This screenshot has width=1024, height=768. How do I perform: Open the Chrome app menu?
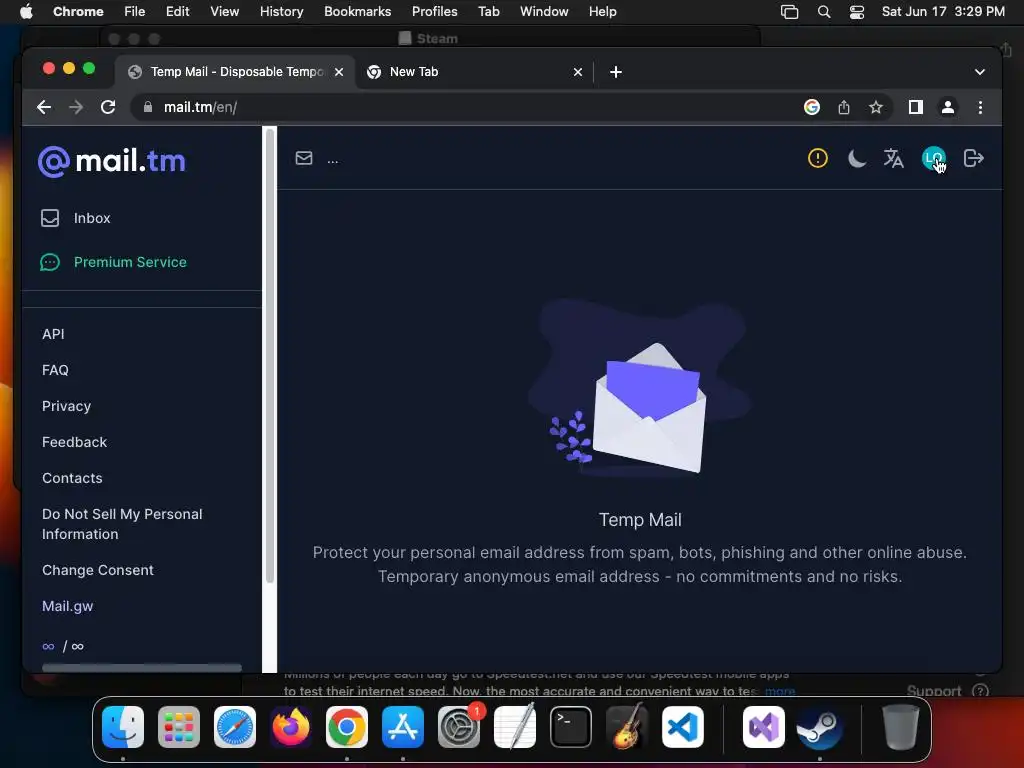coord(78,12)
